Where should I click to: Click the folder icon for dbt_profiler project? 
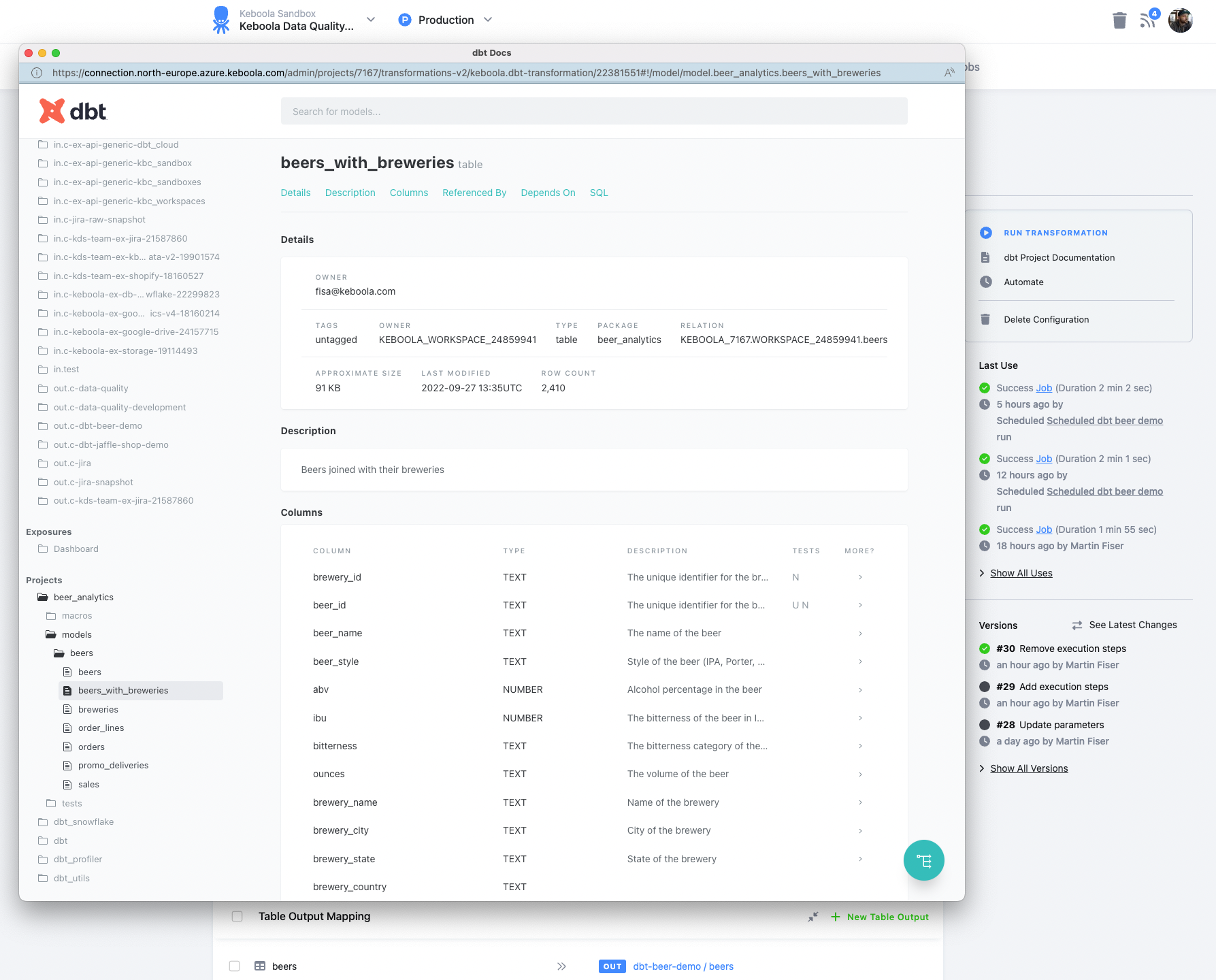(x=43, y=859)
